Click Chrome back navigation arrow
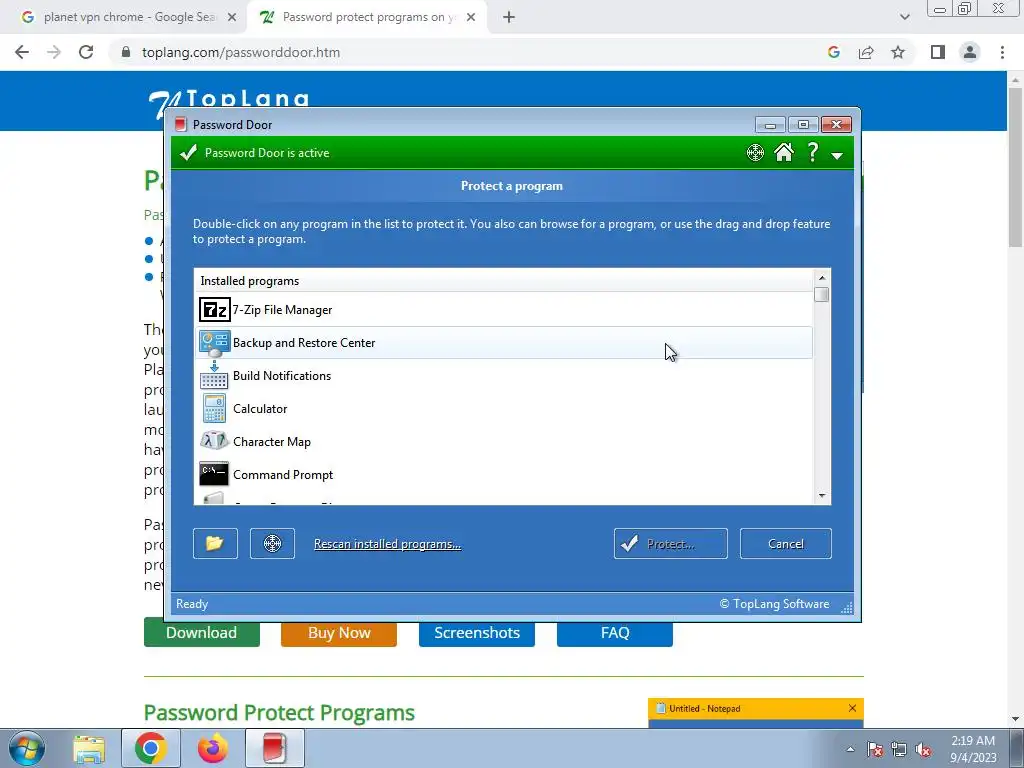Screen dimensions: 1024x768 pyautogui.click(x=22, y=52)
